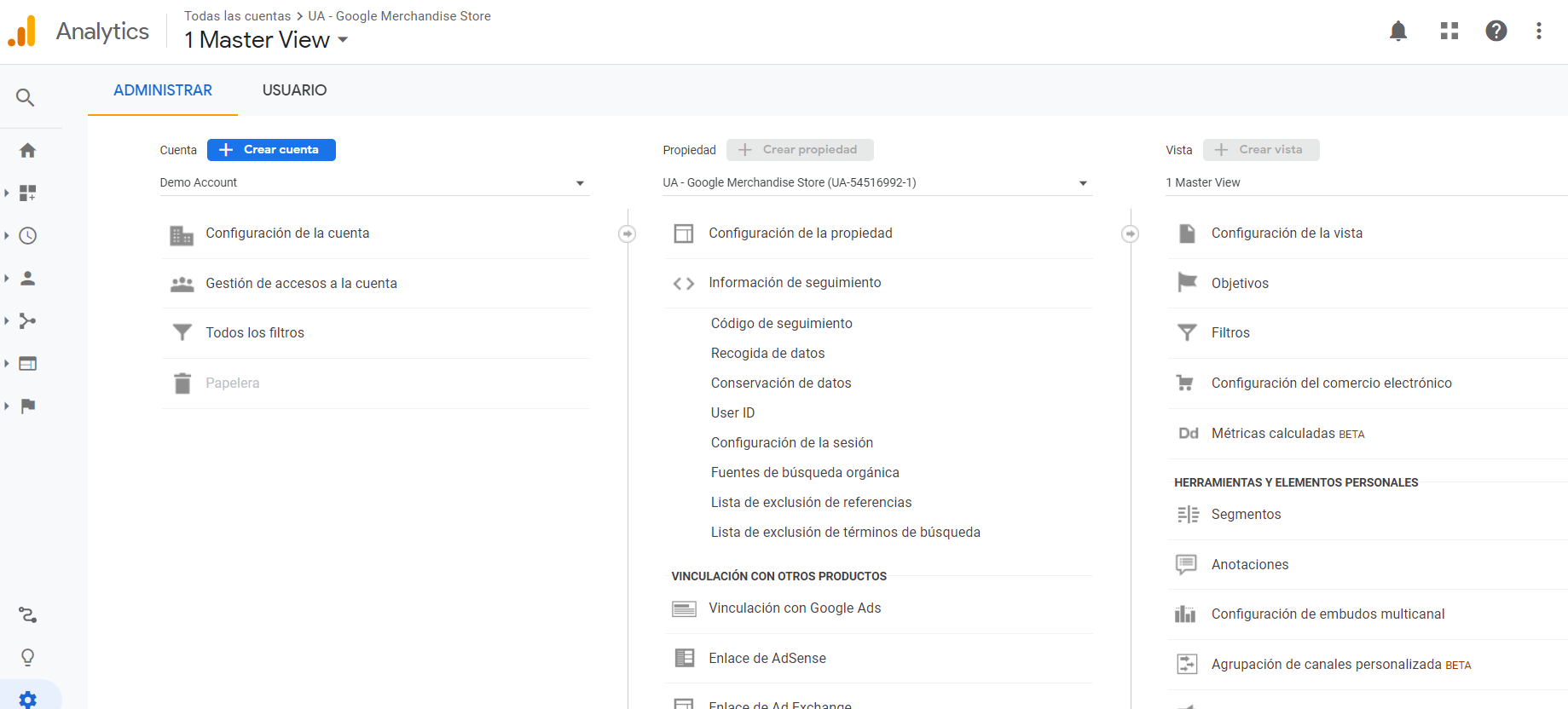
Task: Open the three-dot more options menu
Action: coord(1539,32)
